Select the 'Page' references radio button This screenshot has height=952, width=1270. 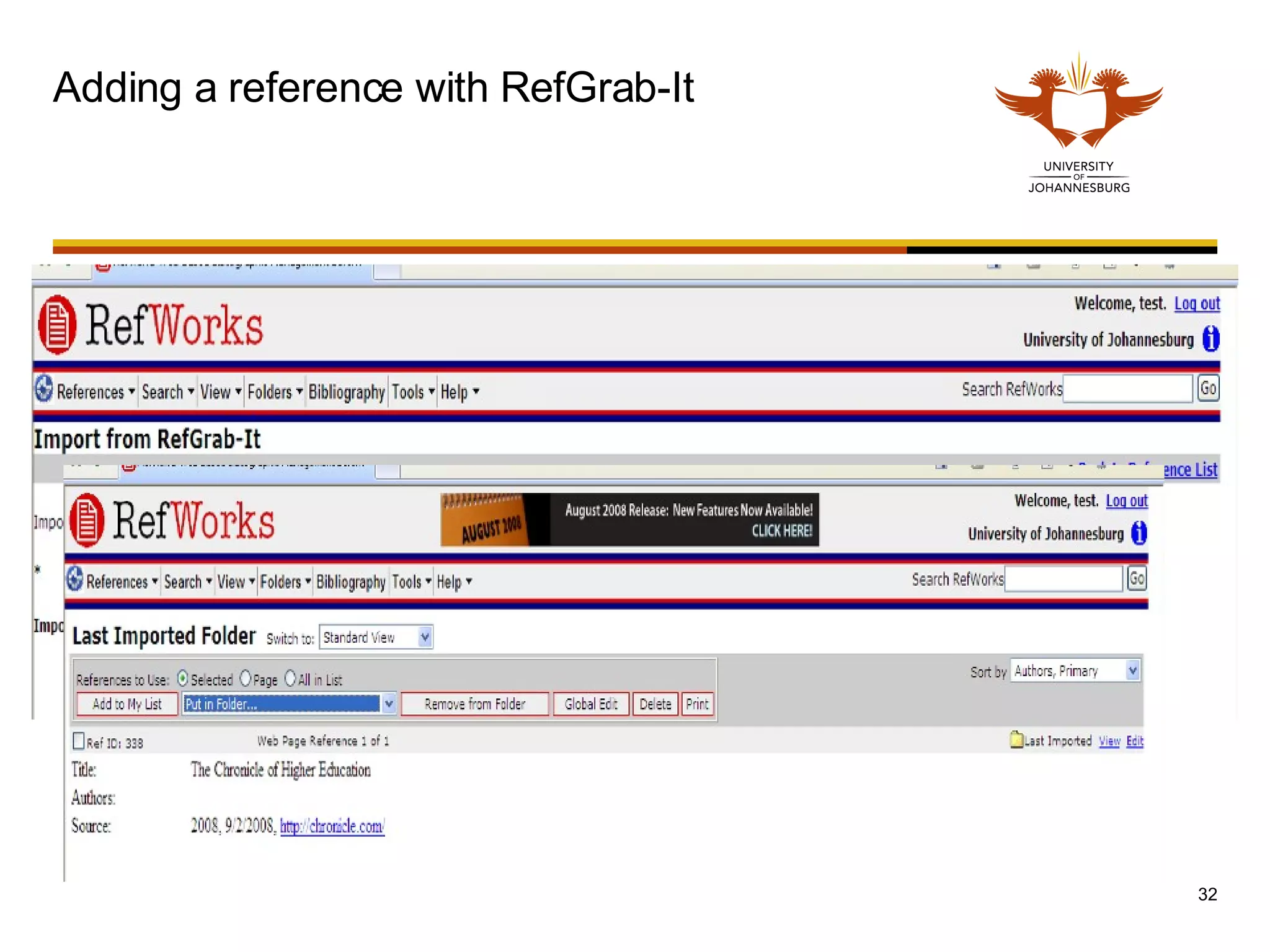pos(246,679)
